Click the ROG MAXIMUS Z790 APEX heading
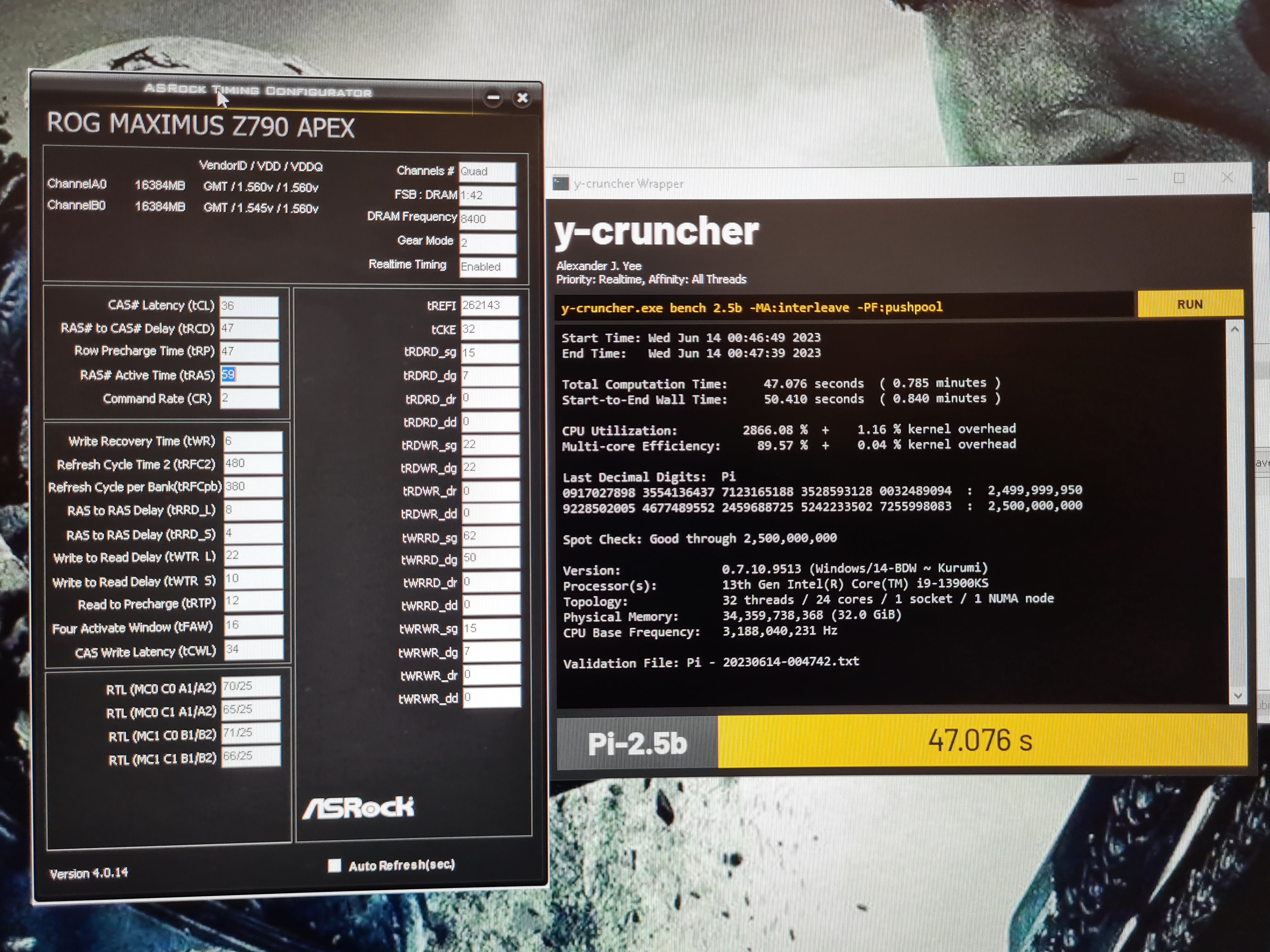Viewport: 1270px width, 952px height. pyautogui.click(x=200, y=126)
